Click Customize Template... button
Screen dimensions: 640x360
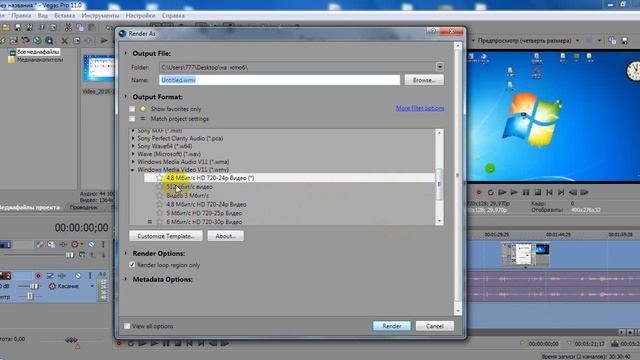[166, 236]
